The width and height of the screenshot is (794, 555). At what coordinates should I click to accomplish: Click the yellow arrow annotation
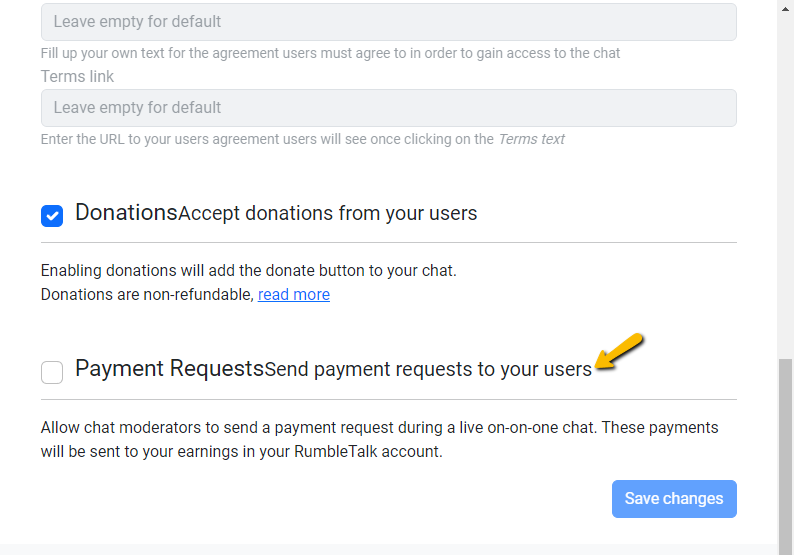point(620,352)
